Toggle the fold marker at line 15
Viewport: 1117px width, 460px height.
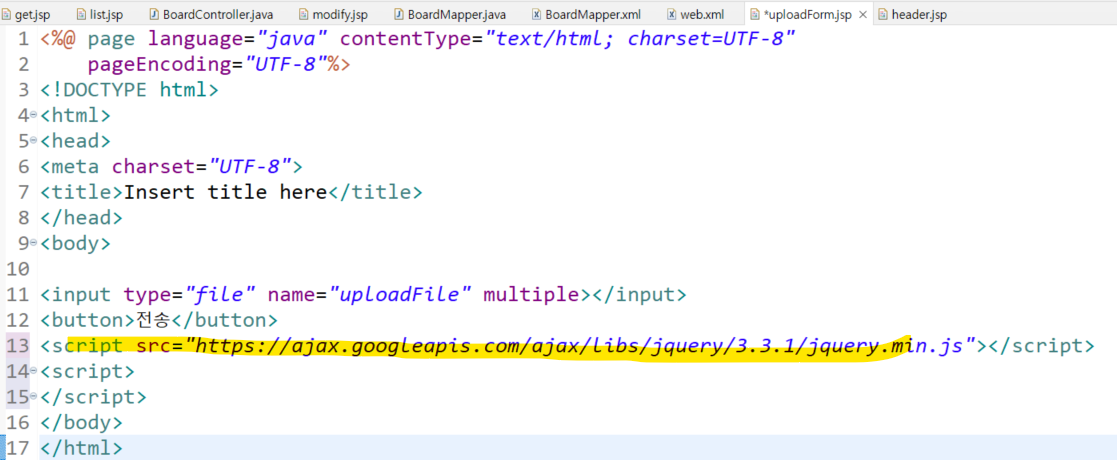tap(33, 397)
